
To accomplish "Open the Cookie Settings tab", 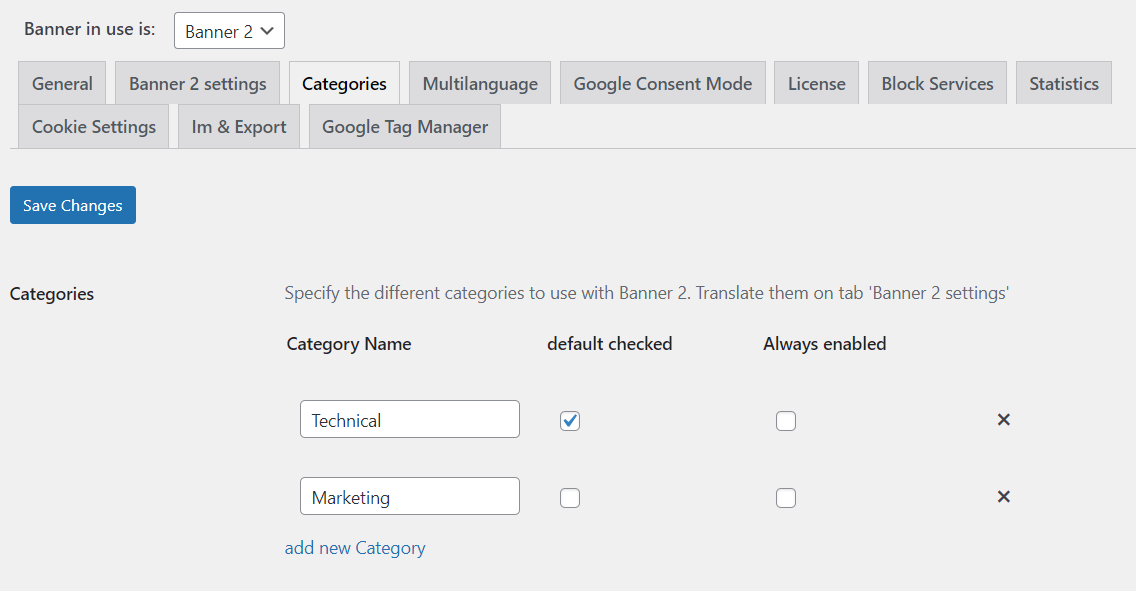I will coord(93,126).
